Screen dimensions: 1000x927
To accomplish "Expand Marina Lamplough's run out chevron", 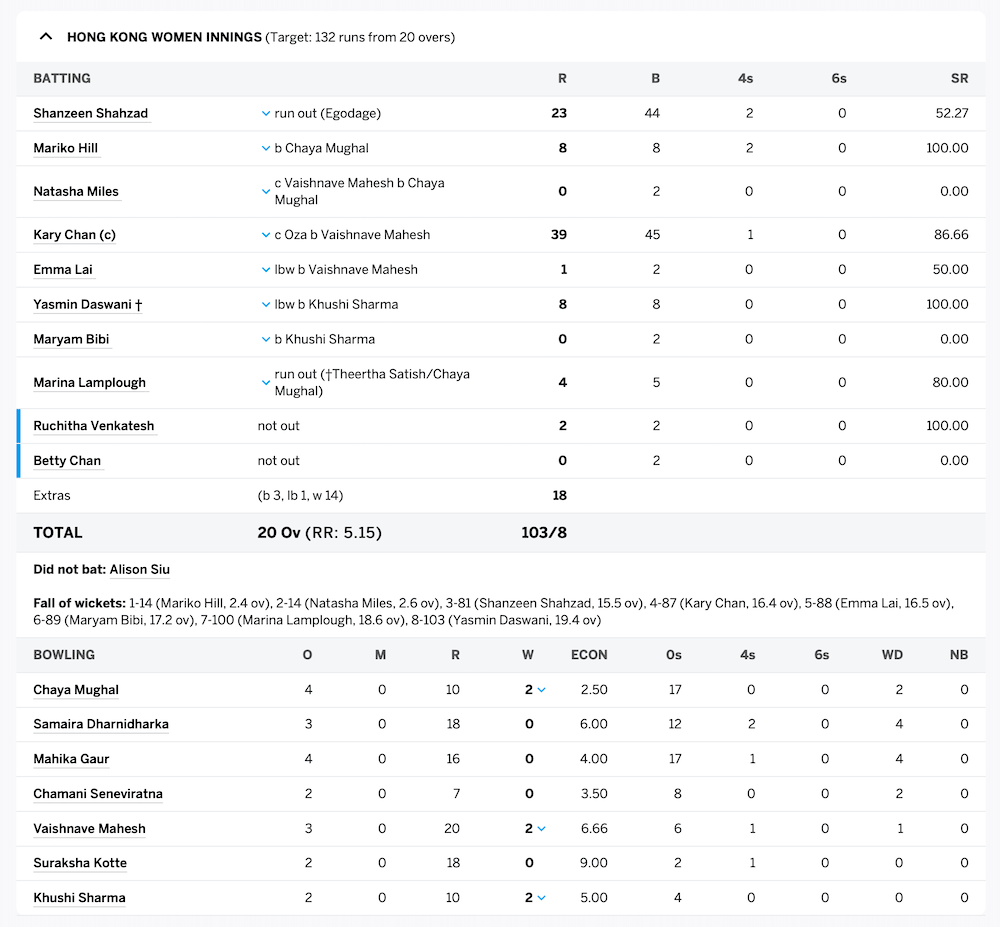I will coord(265,375).
